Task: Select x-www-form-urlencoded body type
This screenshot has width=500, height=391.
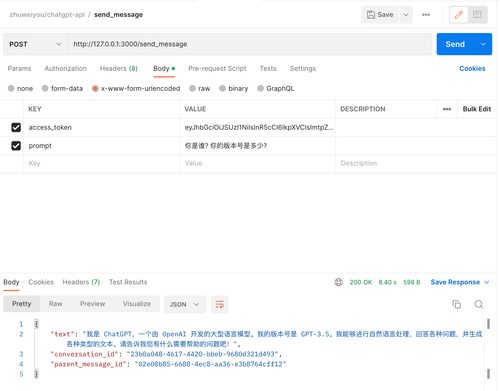Action: point(136,88)
